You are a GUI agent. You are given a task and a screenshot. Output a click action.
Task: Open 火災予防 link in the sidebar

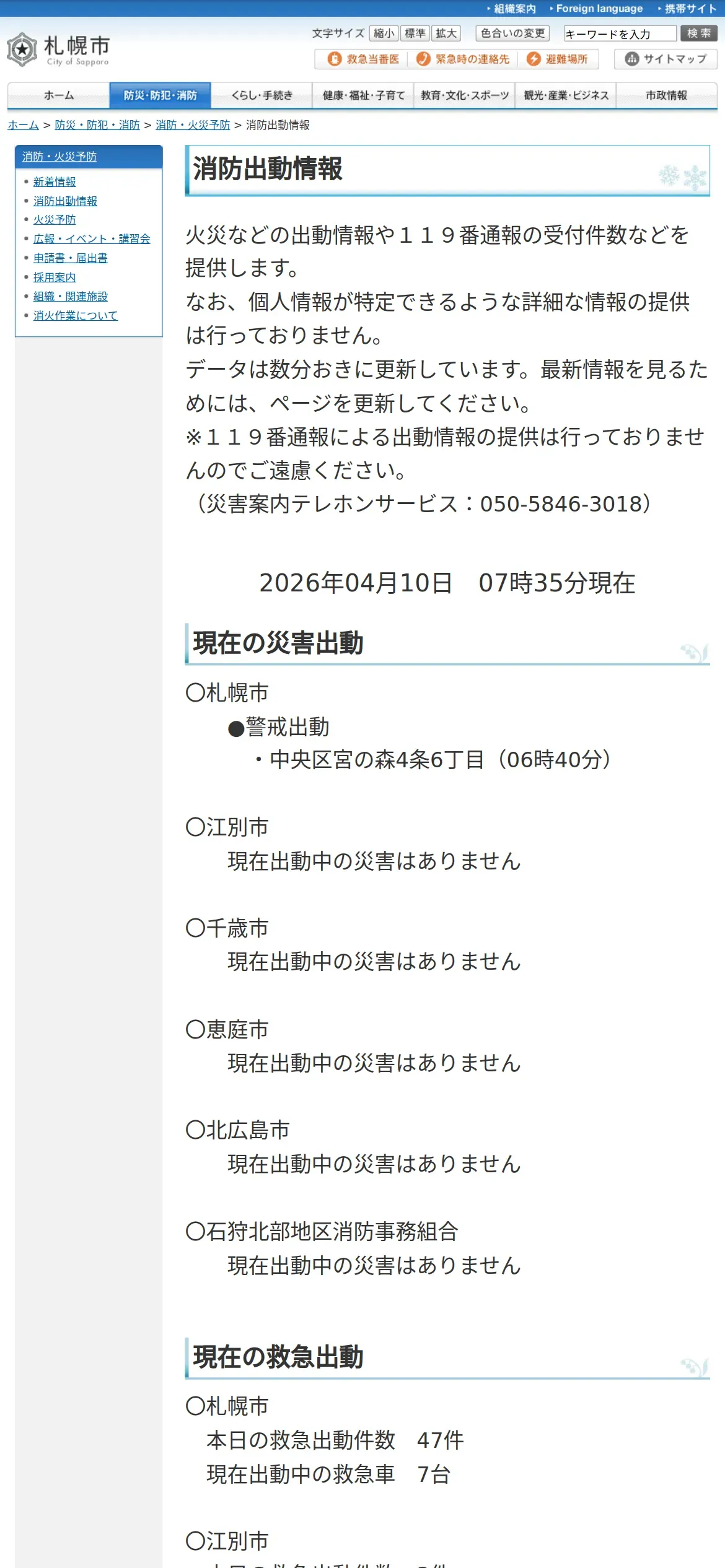[55, 220]
